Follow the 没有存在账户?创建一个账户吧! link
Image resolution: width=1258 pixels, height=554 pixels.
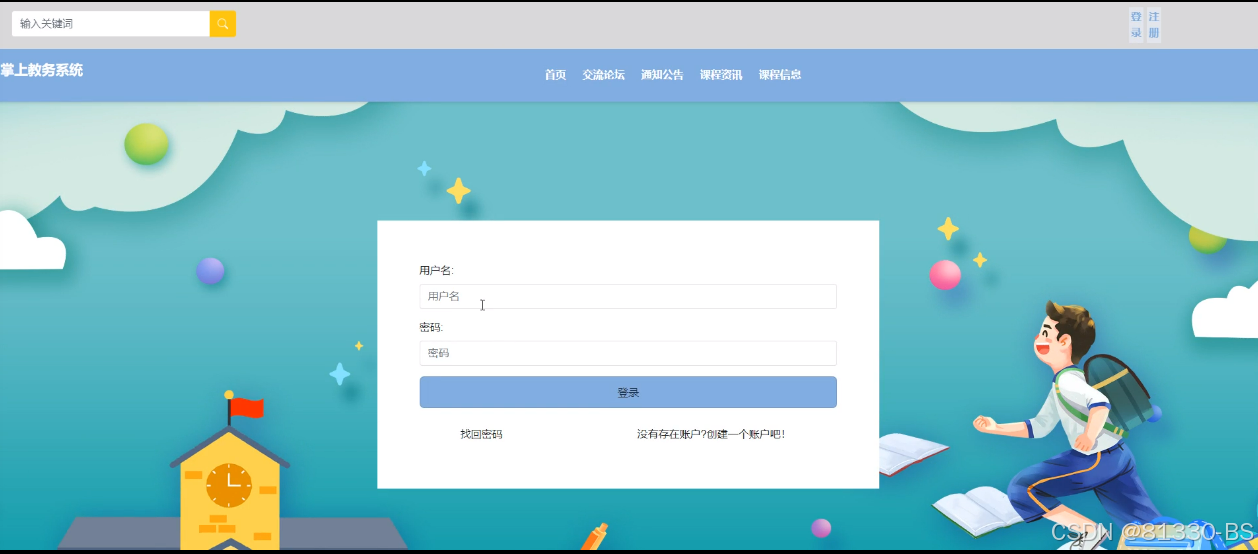point(711,434)
